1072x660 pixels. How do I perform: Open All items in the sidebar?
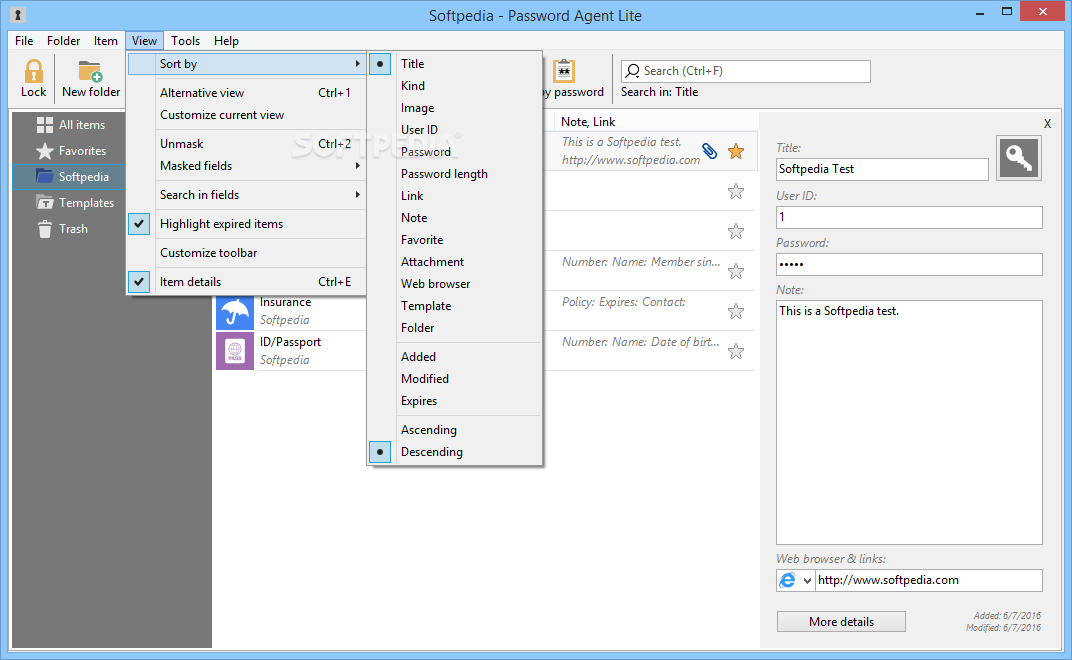click(70, 124)
